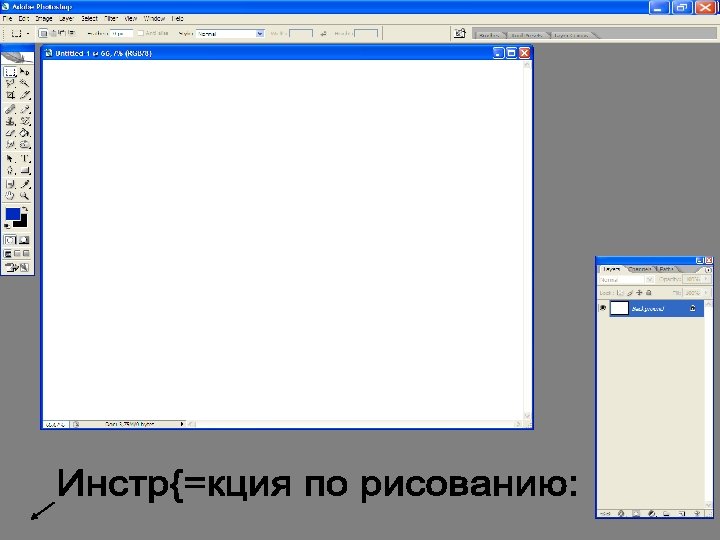This screenshot has width=720, height=540.
Task: Choose the Clone Stamp tool
Action: (x=10, y=121)
